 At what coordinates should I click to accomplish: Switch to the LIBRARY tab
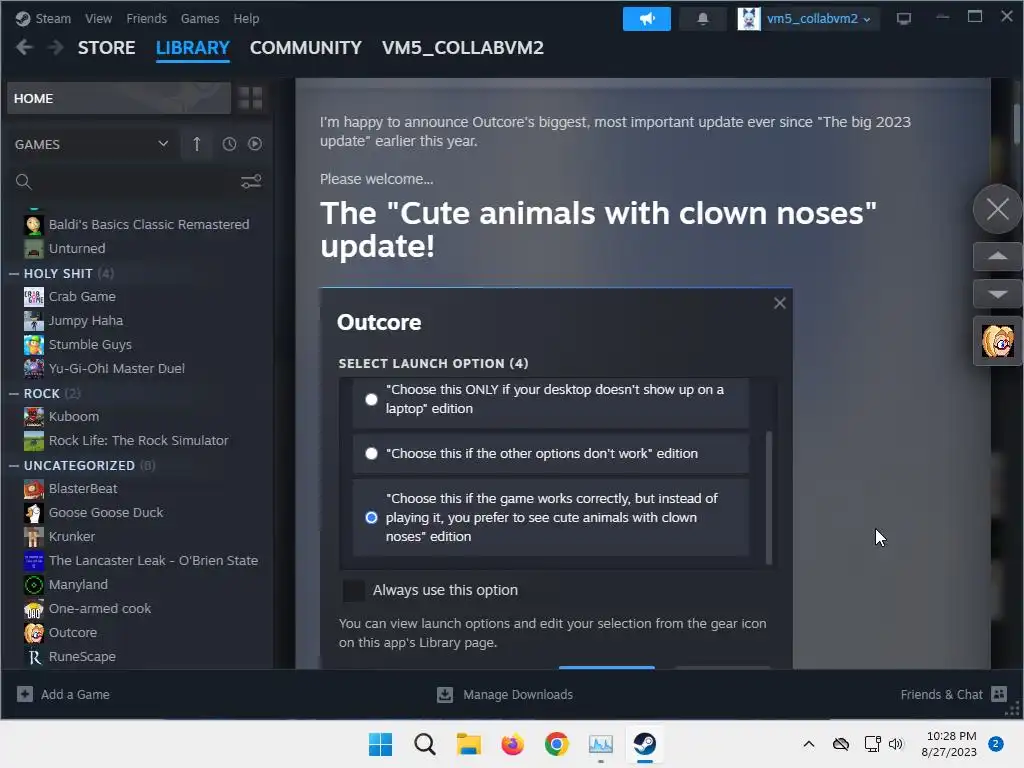pyautogui.click(x=193, y=48)
